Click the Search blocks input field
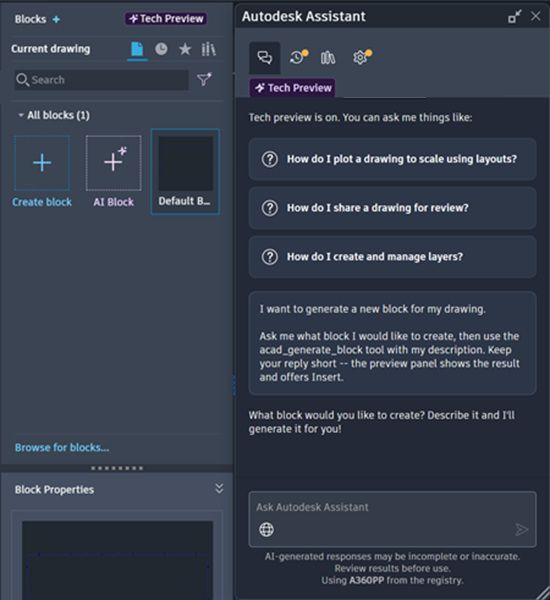 click(101, 80)
